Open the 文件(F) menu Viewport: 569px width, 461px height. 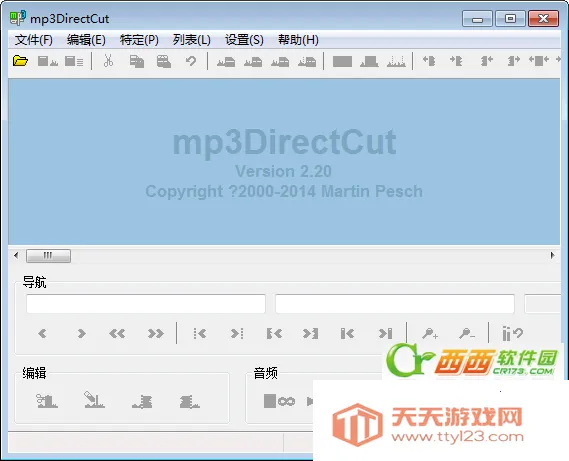(34, 40)
